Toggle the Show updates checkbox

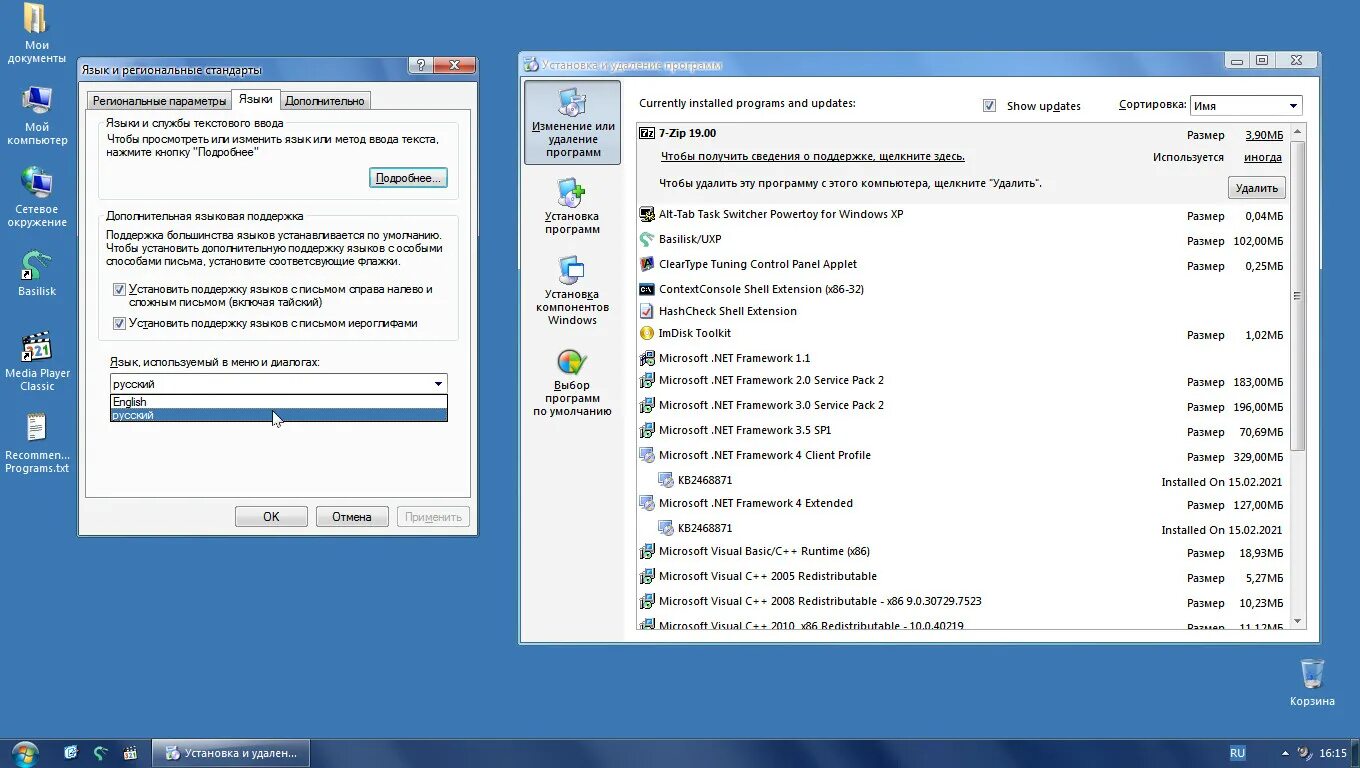click(x=989, y=105)
